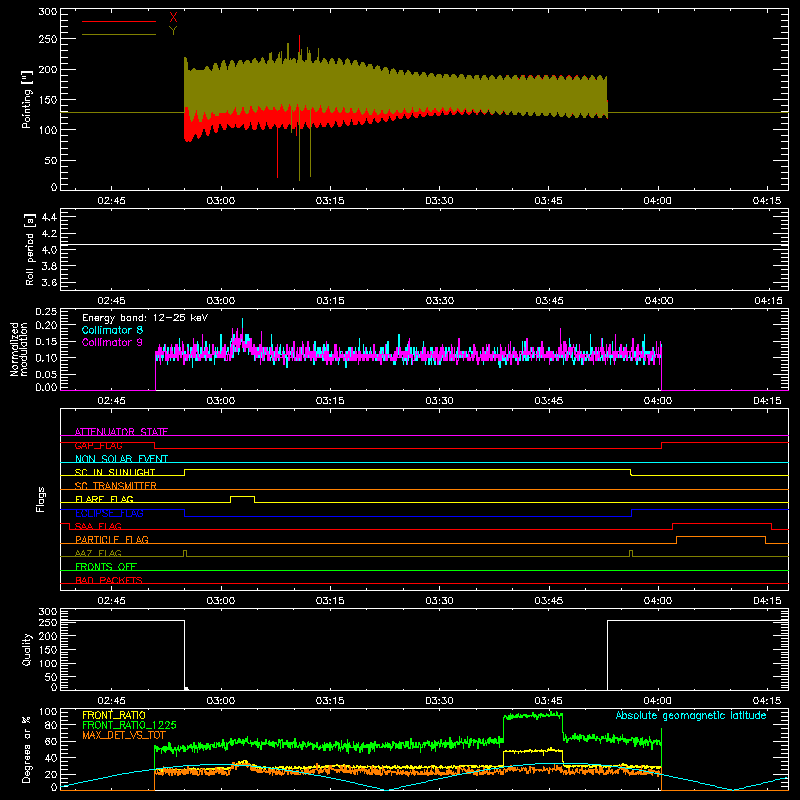Click the 0.15 modulation axis tick
800x800 pixels.
point(46,341)
